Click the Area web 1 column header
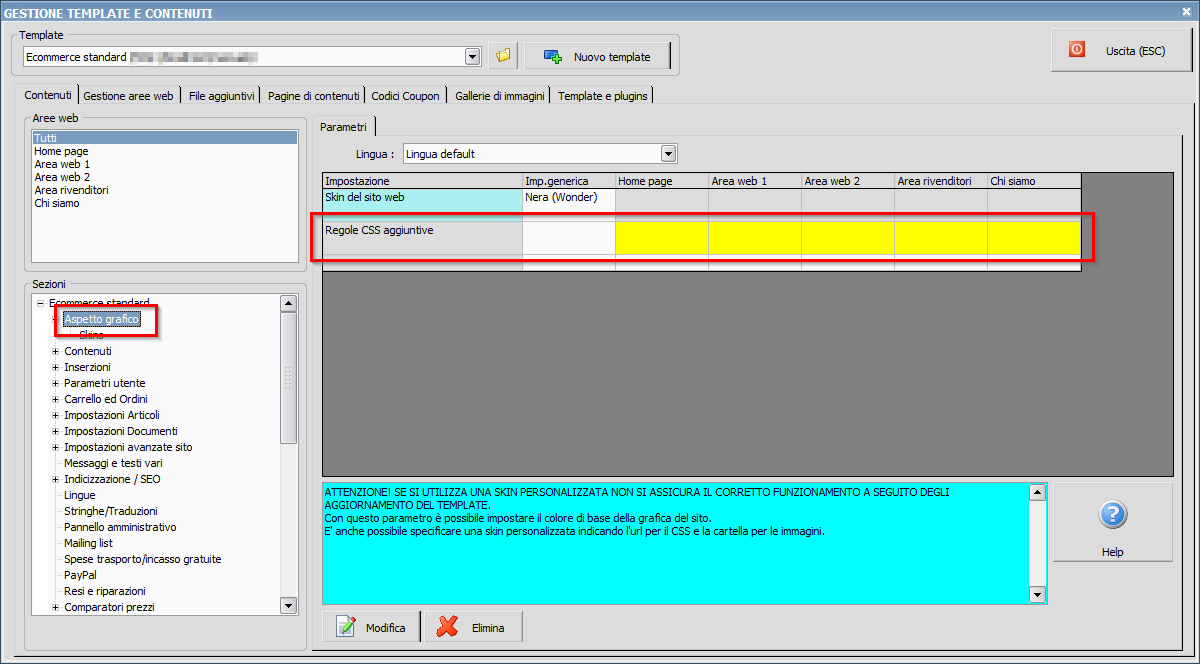 [x=754, y=181]
